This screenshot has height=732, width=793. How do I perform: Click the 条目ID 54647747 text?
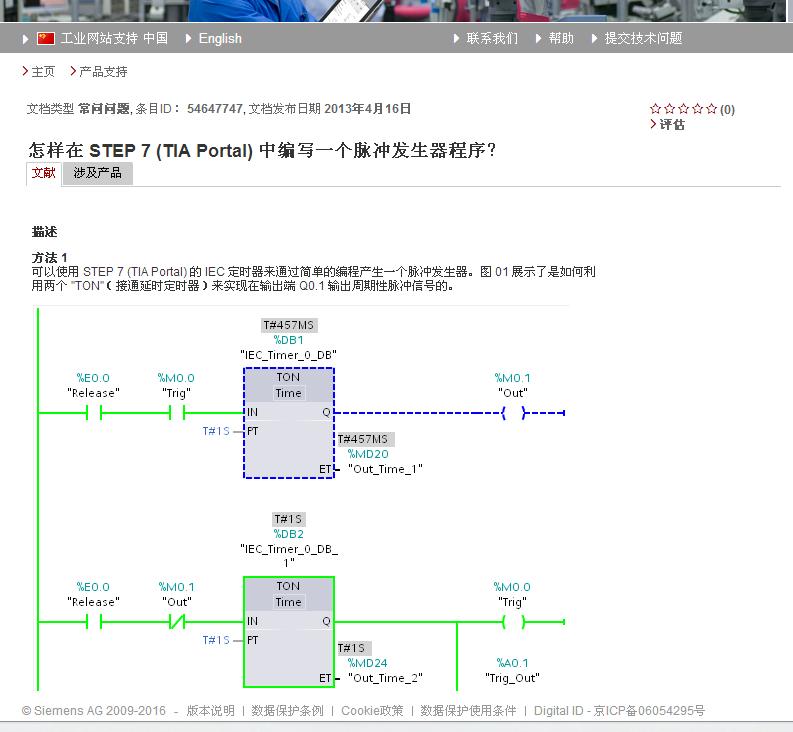189,109
